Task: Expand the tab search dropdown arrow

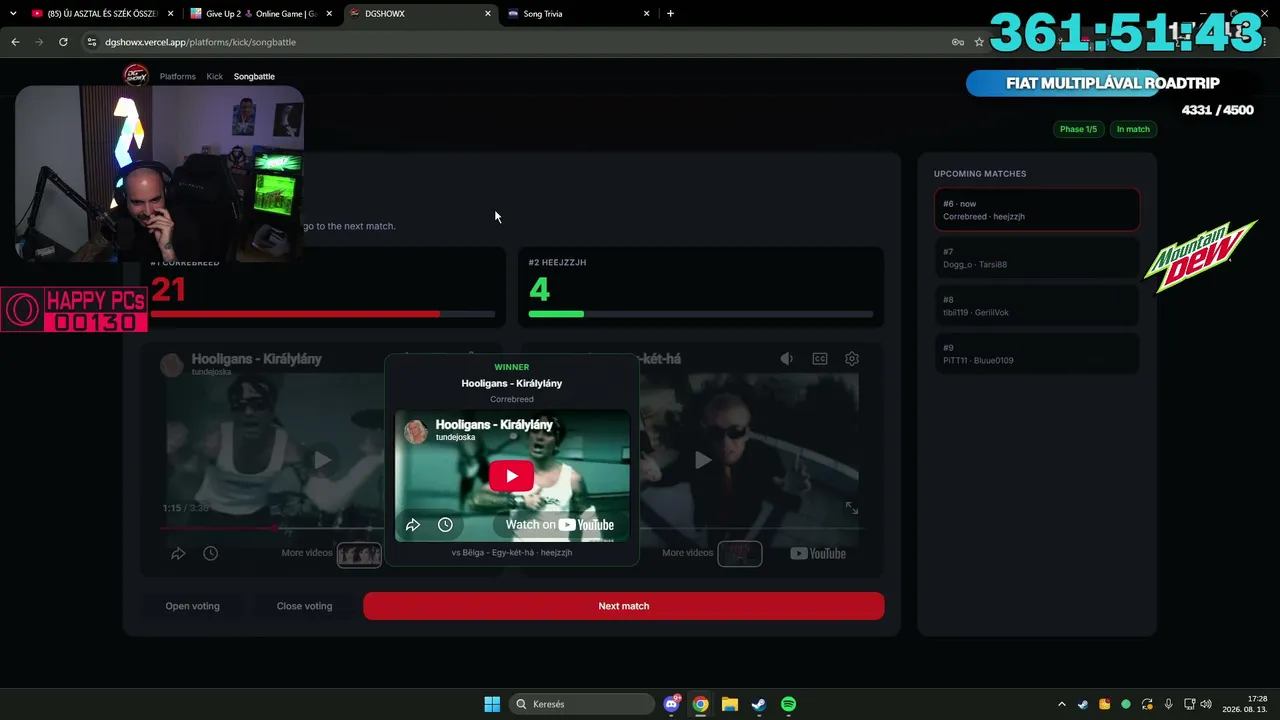Action: coord(13,14)
